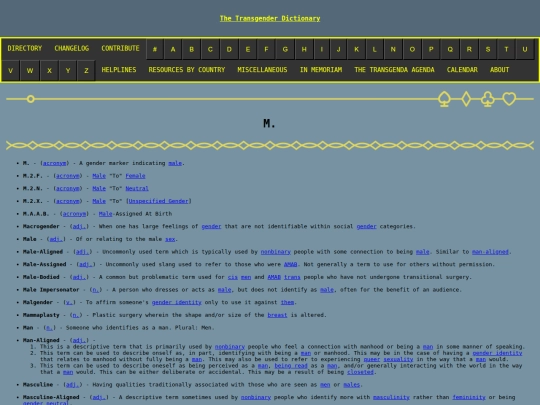Open man-aligned link in Male-Aligned entry
Image resolution: width=540 pixels, height=405 pixels.
pos(490,252)
